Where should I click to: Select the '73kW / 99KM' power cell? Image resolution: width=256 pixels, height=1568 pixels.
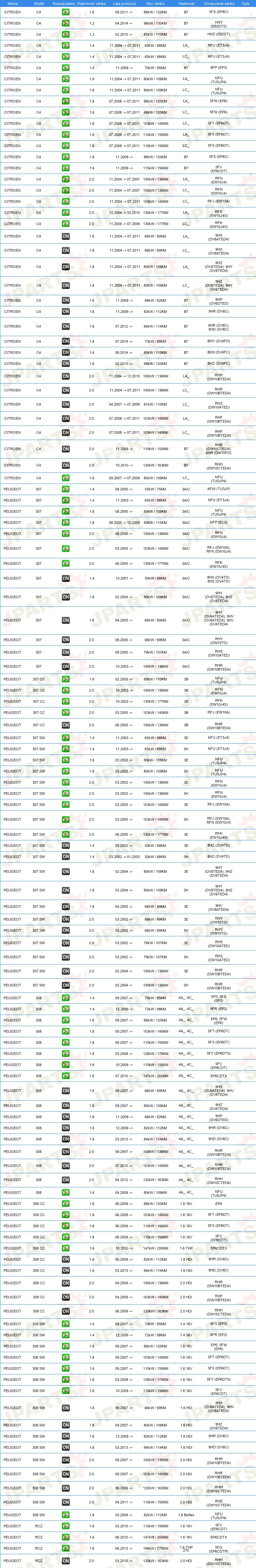coord(155,341)
